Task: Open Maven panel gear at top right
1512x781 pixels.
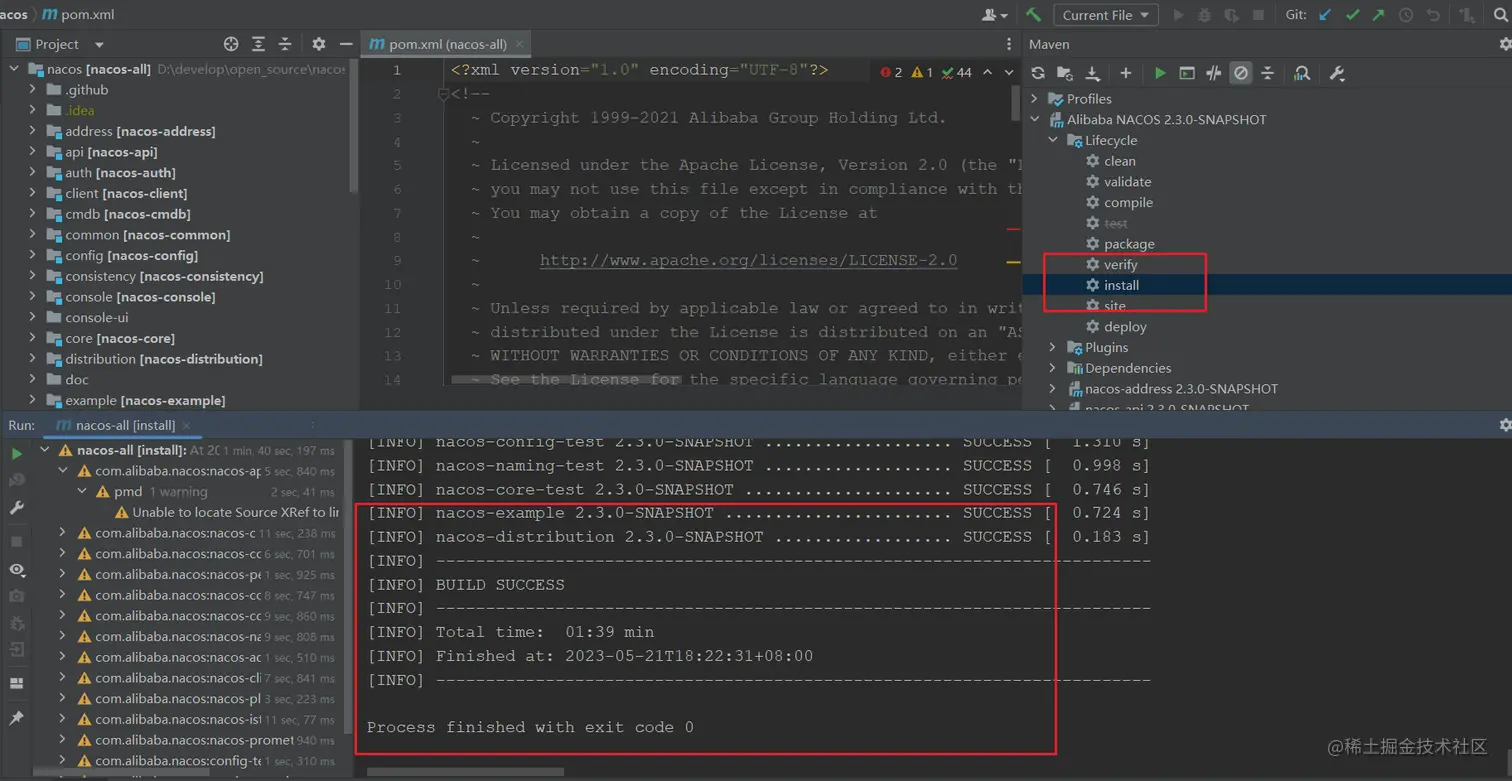Action: (1505, 44)
